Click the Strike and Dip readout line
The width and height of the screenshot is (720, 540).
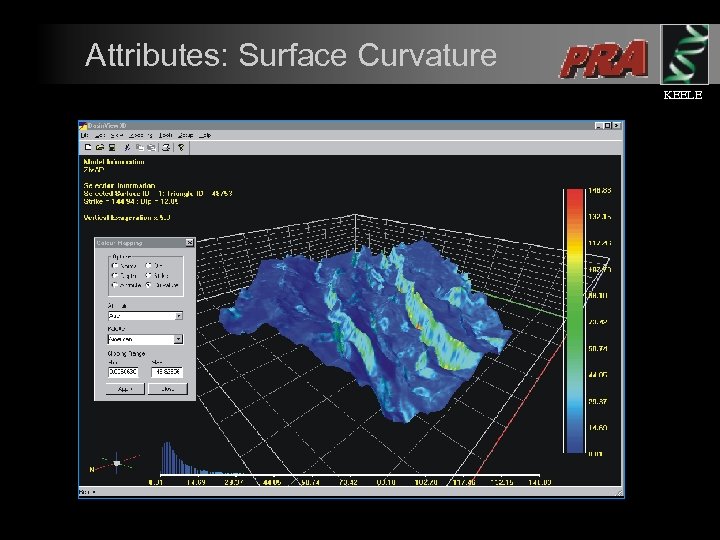(x=131, y=202)
